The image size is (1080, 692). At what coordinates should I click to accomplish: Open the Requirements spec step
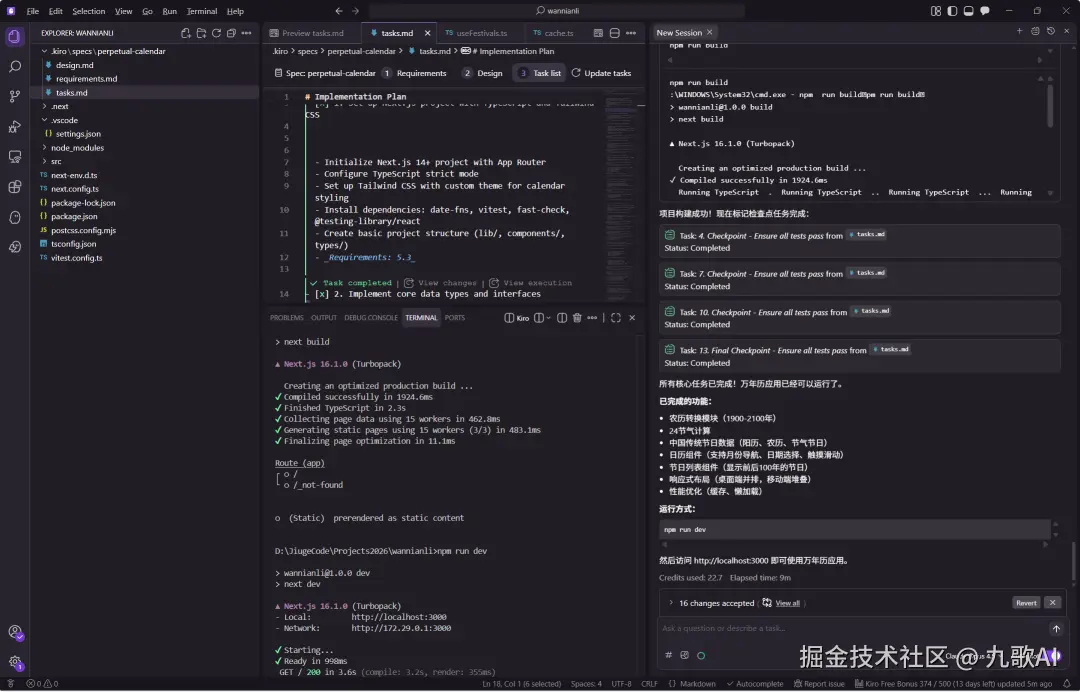(414, 73)
